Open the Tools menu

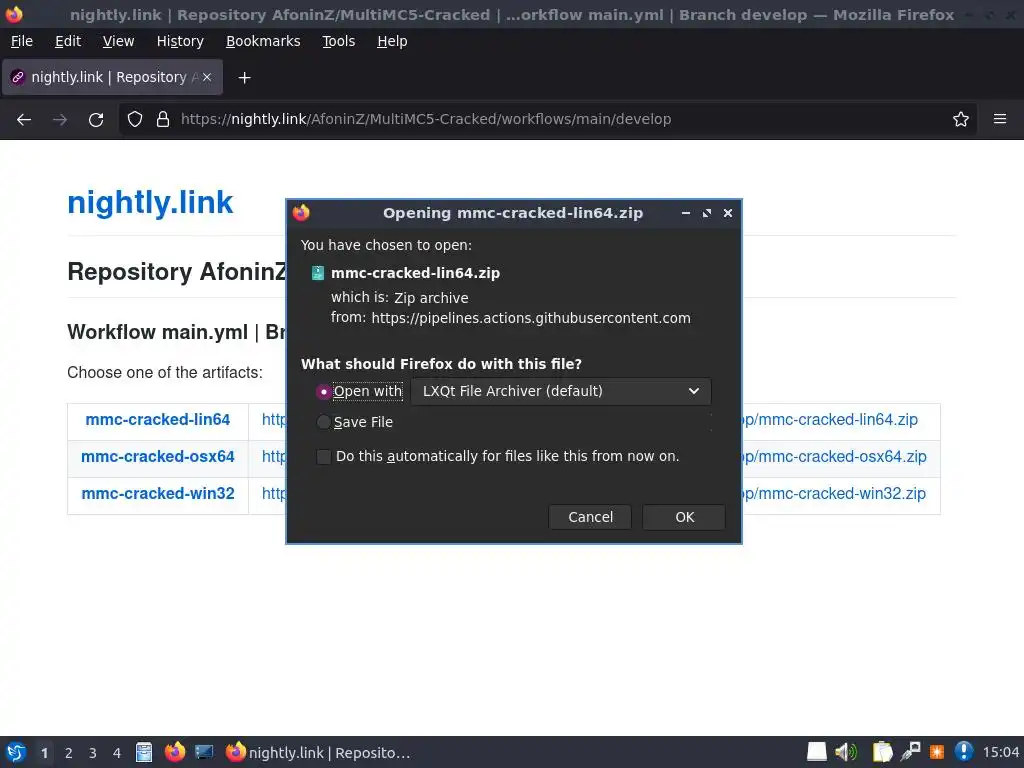point(338,41)
